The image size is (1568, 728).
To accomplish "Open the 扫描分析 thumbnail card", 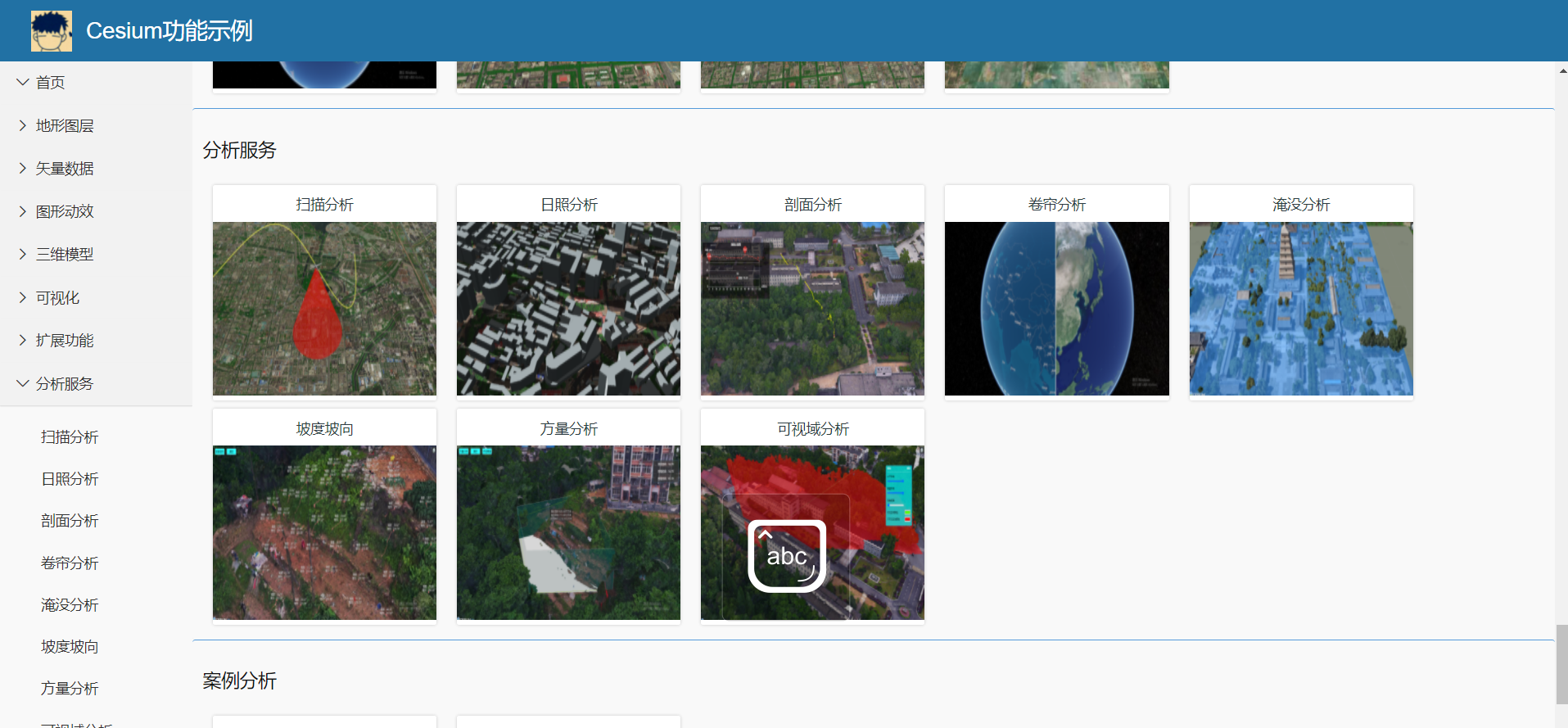I will tap(324, 309).
